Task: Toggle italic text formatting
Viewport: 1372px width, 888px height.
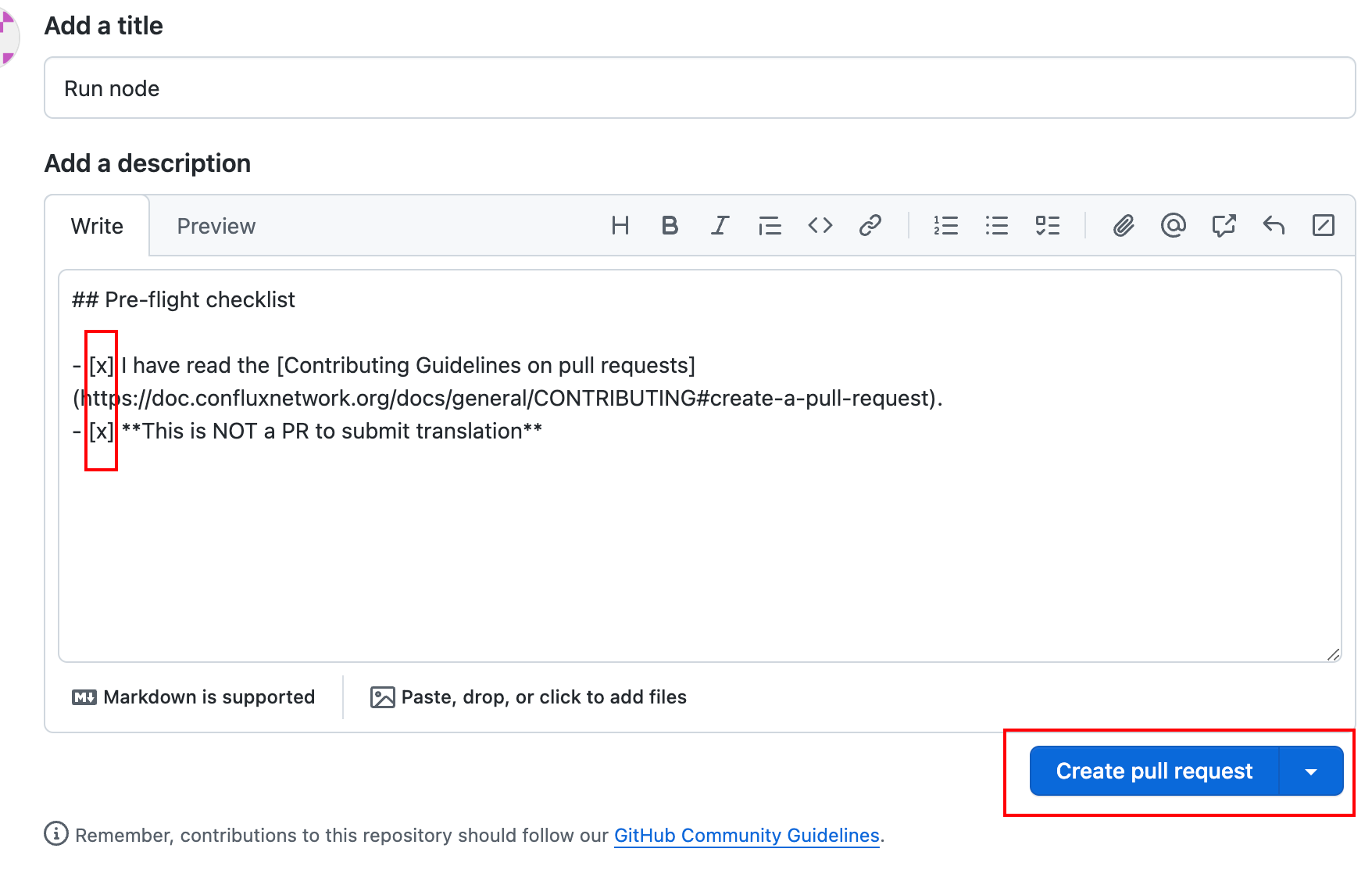Action: 720,226
